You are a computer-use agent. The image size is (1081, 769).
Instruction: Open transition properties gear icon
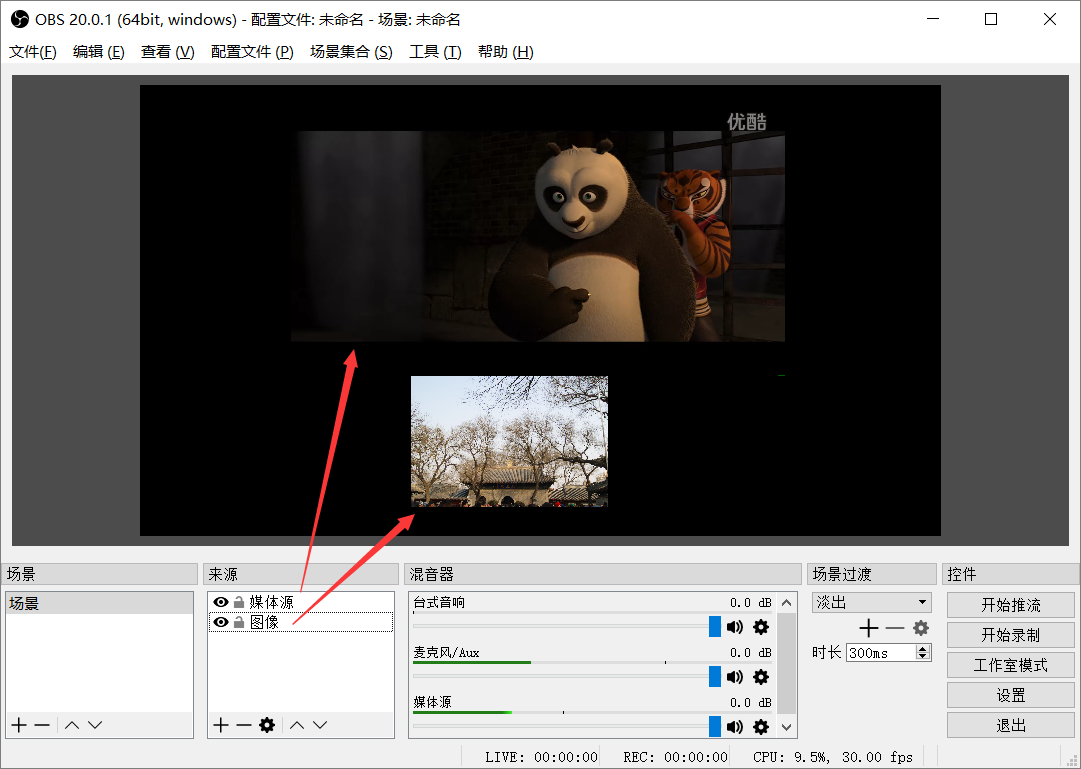pyautogui.click(x=921, y=628)
